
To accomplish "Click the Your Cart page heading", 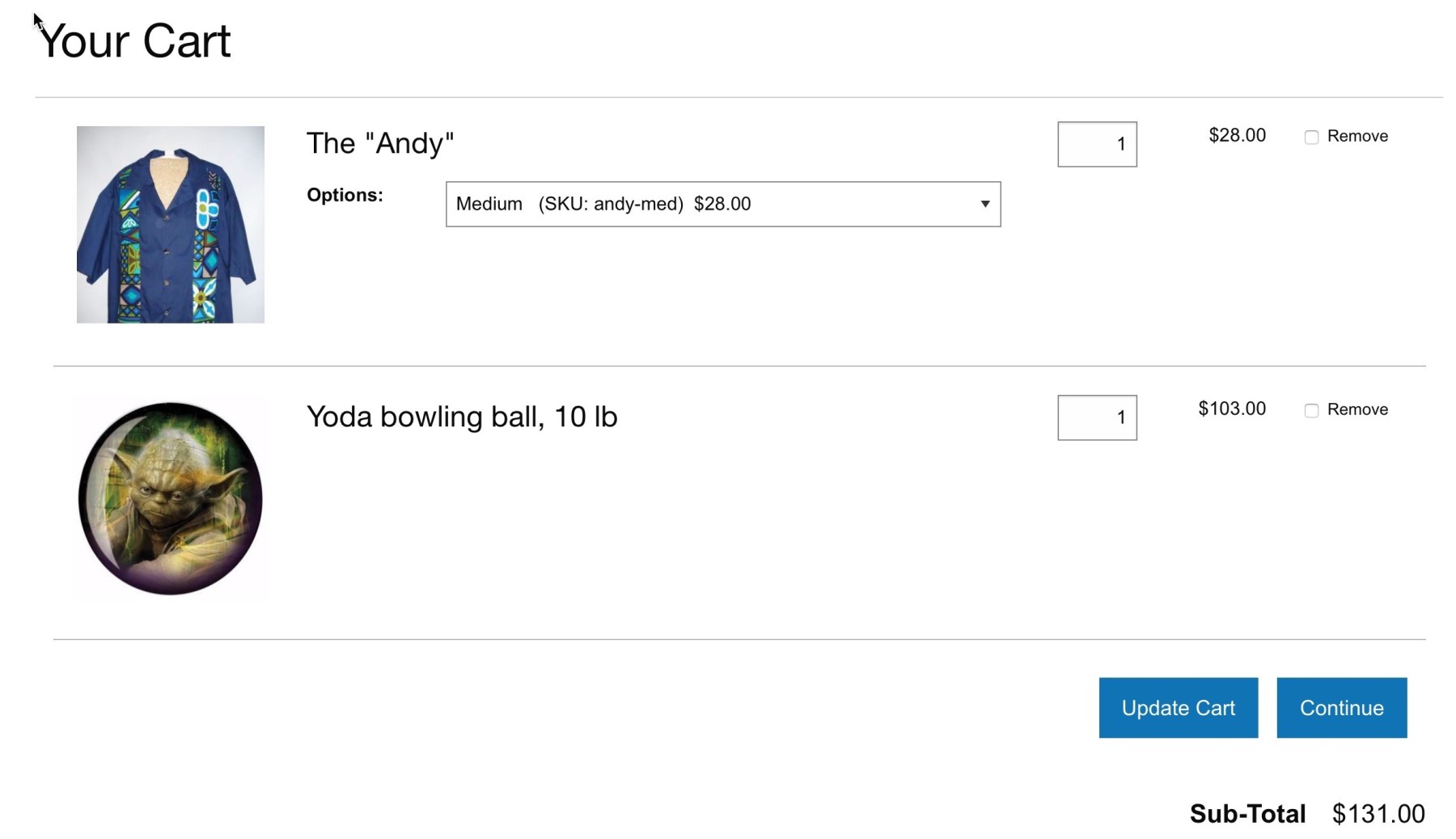I will point(134,40).
